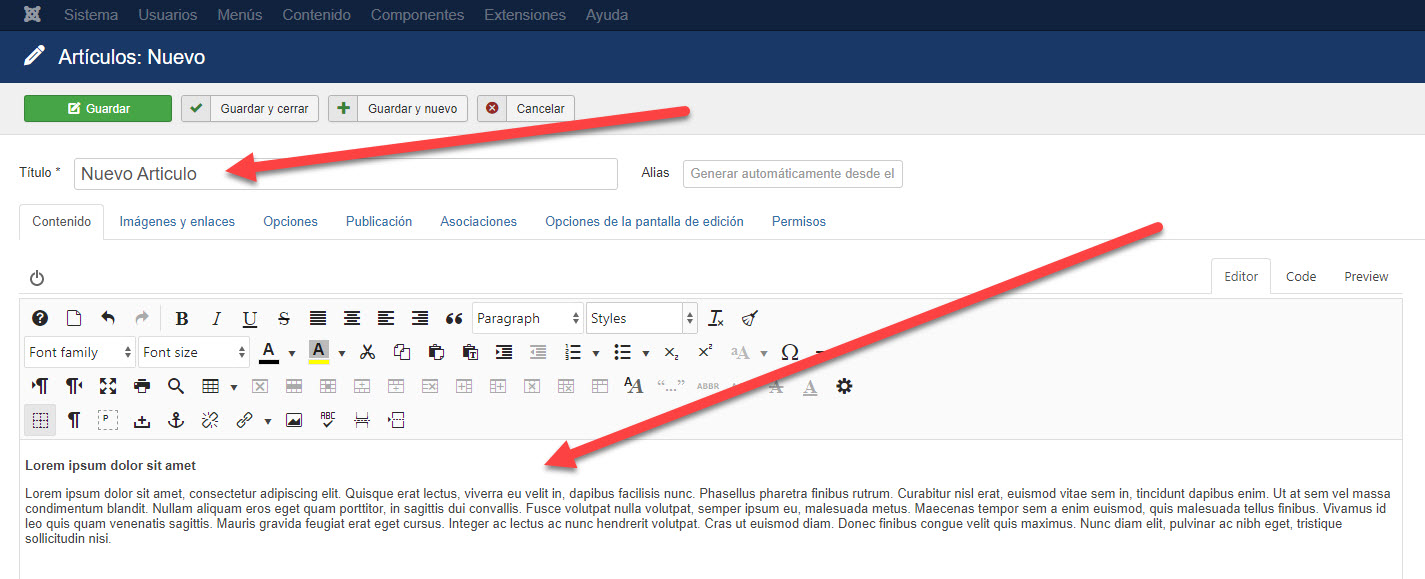Insert a link
The height and width of the screenshot is (579, 1425).
tap(244, 420)
